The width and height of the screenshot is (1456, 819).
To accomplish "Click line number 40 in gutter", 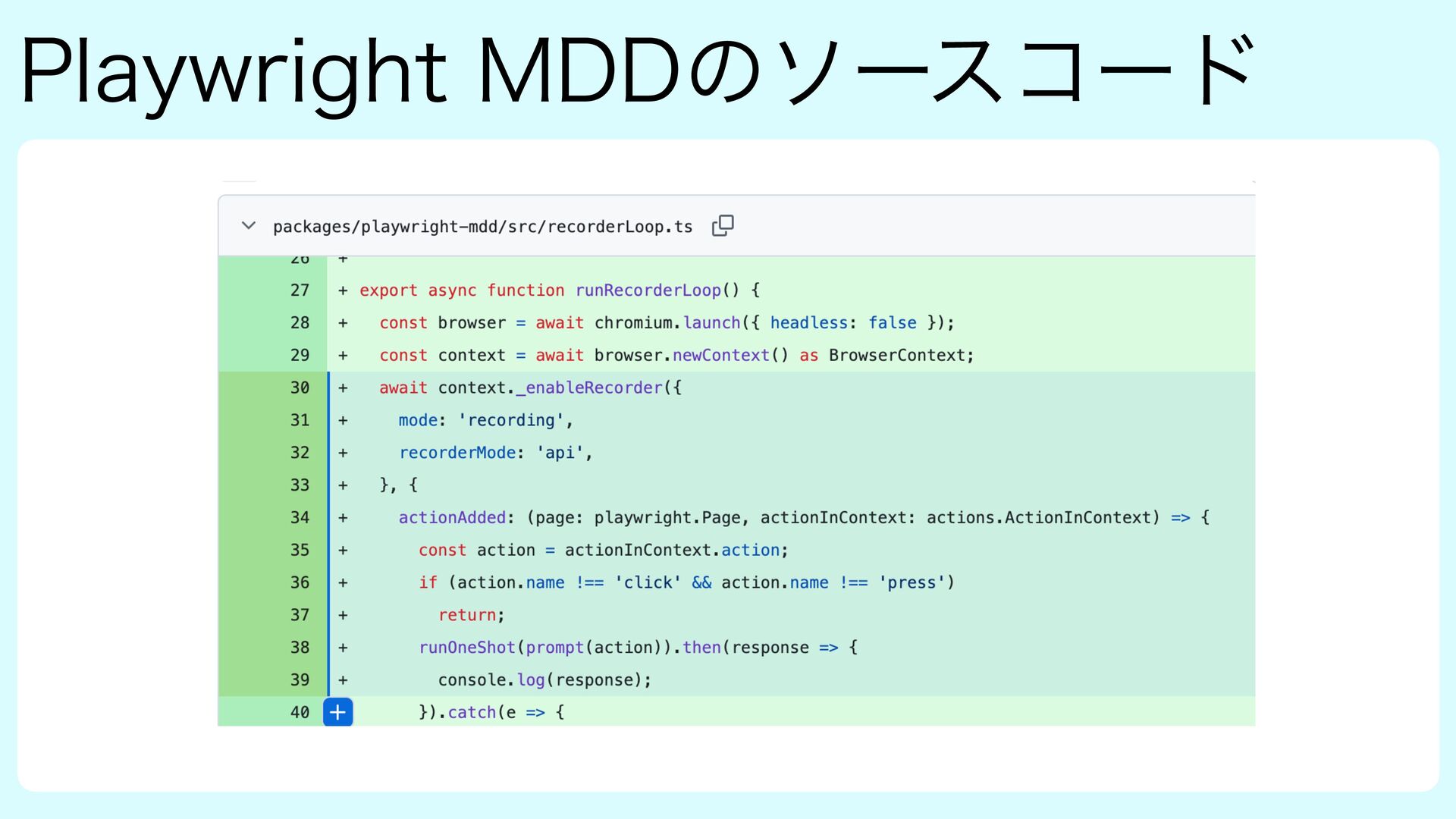I will (x=300, y=712).
